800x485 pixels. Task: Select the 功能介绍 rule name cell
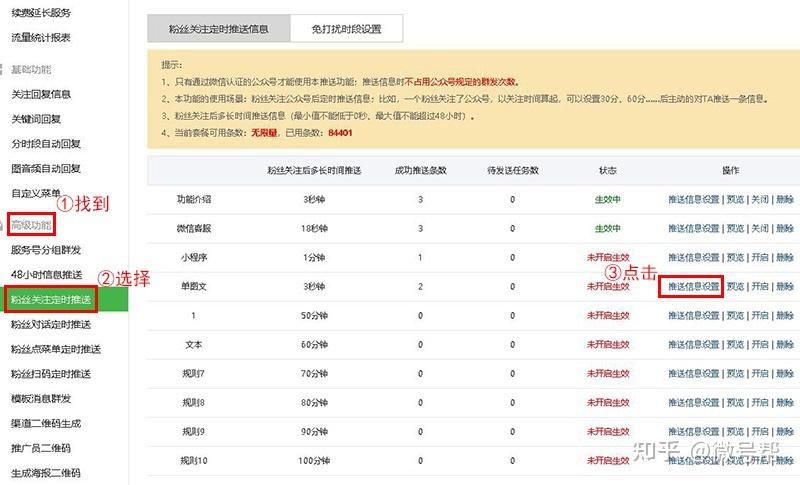click(x=194, y=199)
